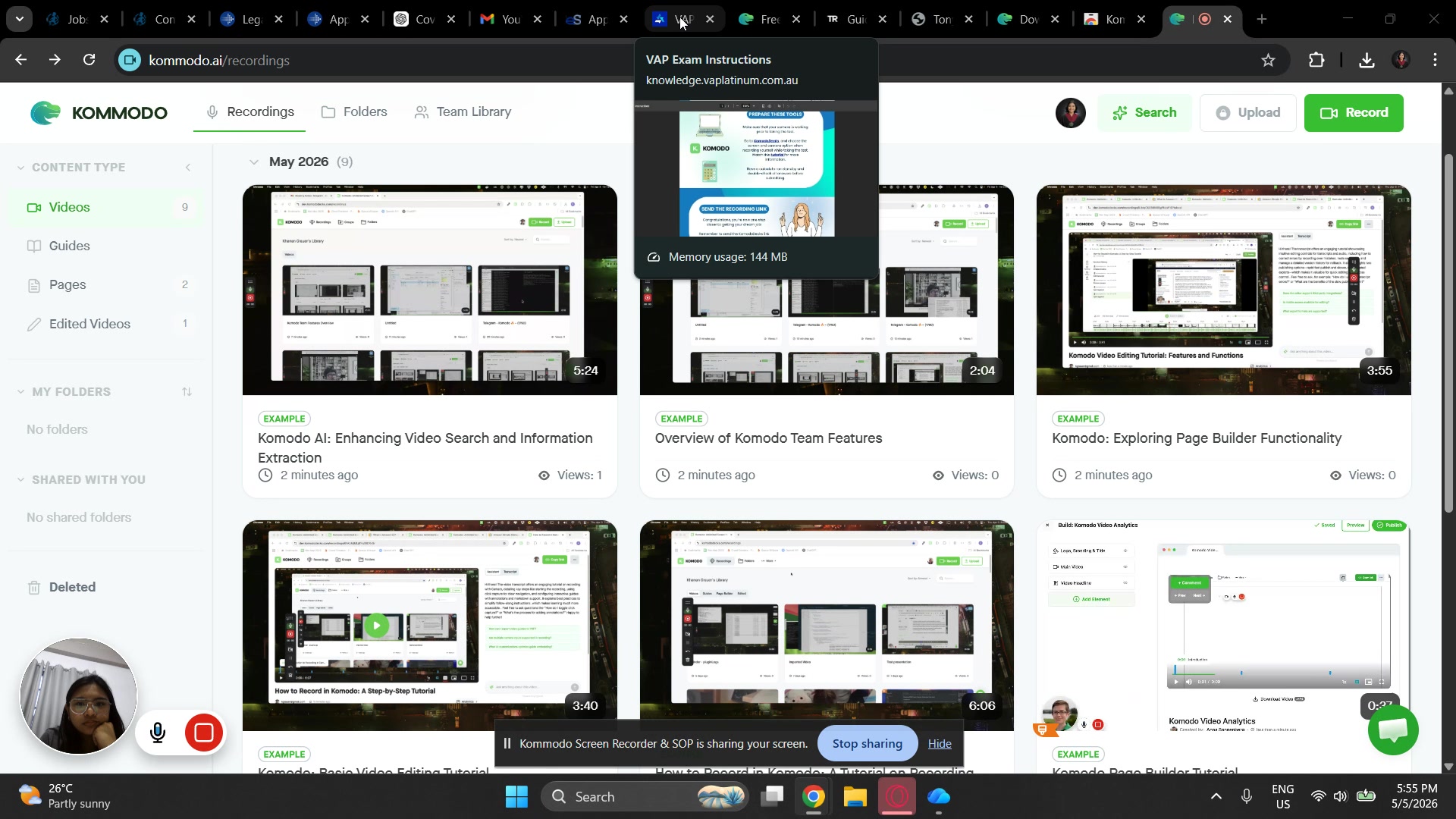Open the Komodo Video Analytics thumbnail

pyautogui.click(x=1223, y=625)
